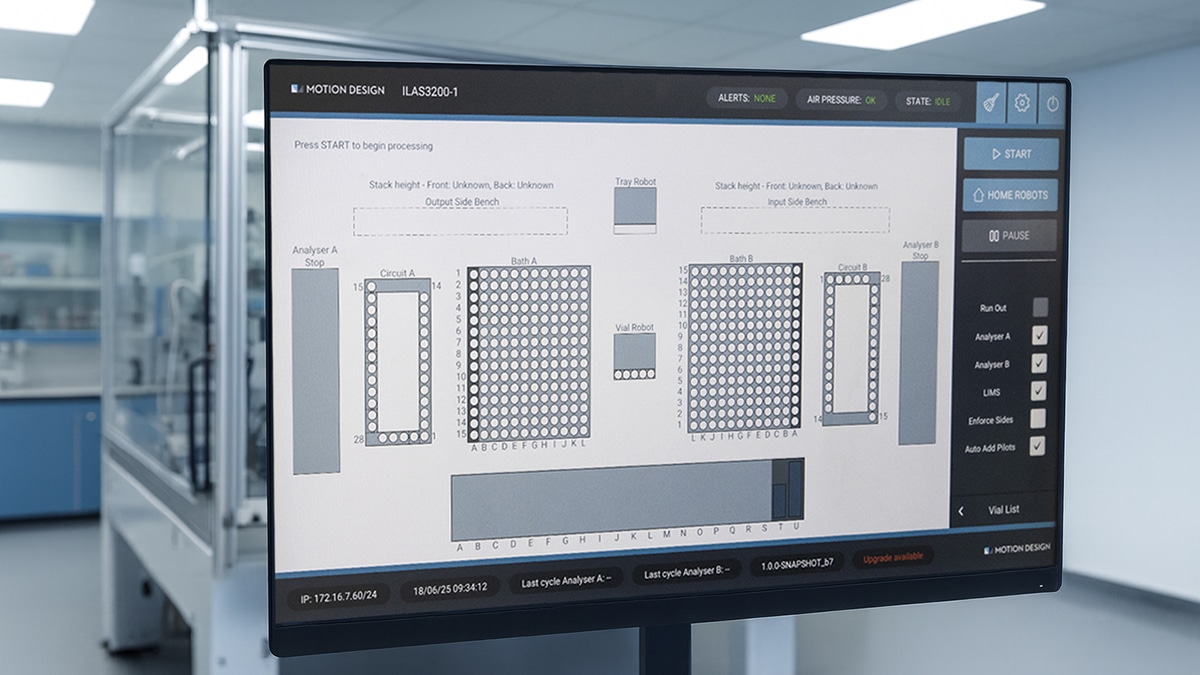
Task: Click the broom cleaning icon
Action: coord(991,102)
